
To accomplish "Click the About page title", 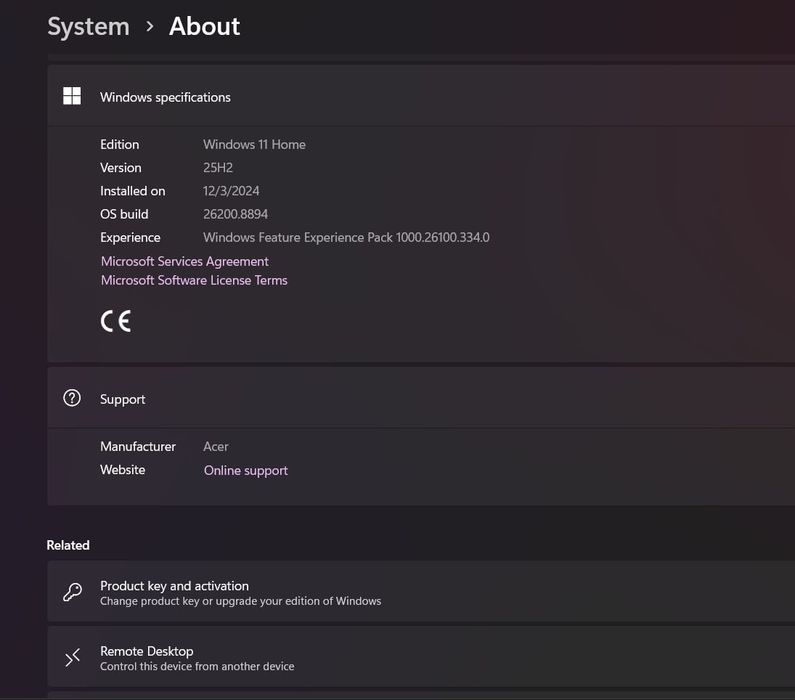I will pos(204,26).
